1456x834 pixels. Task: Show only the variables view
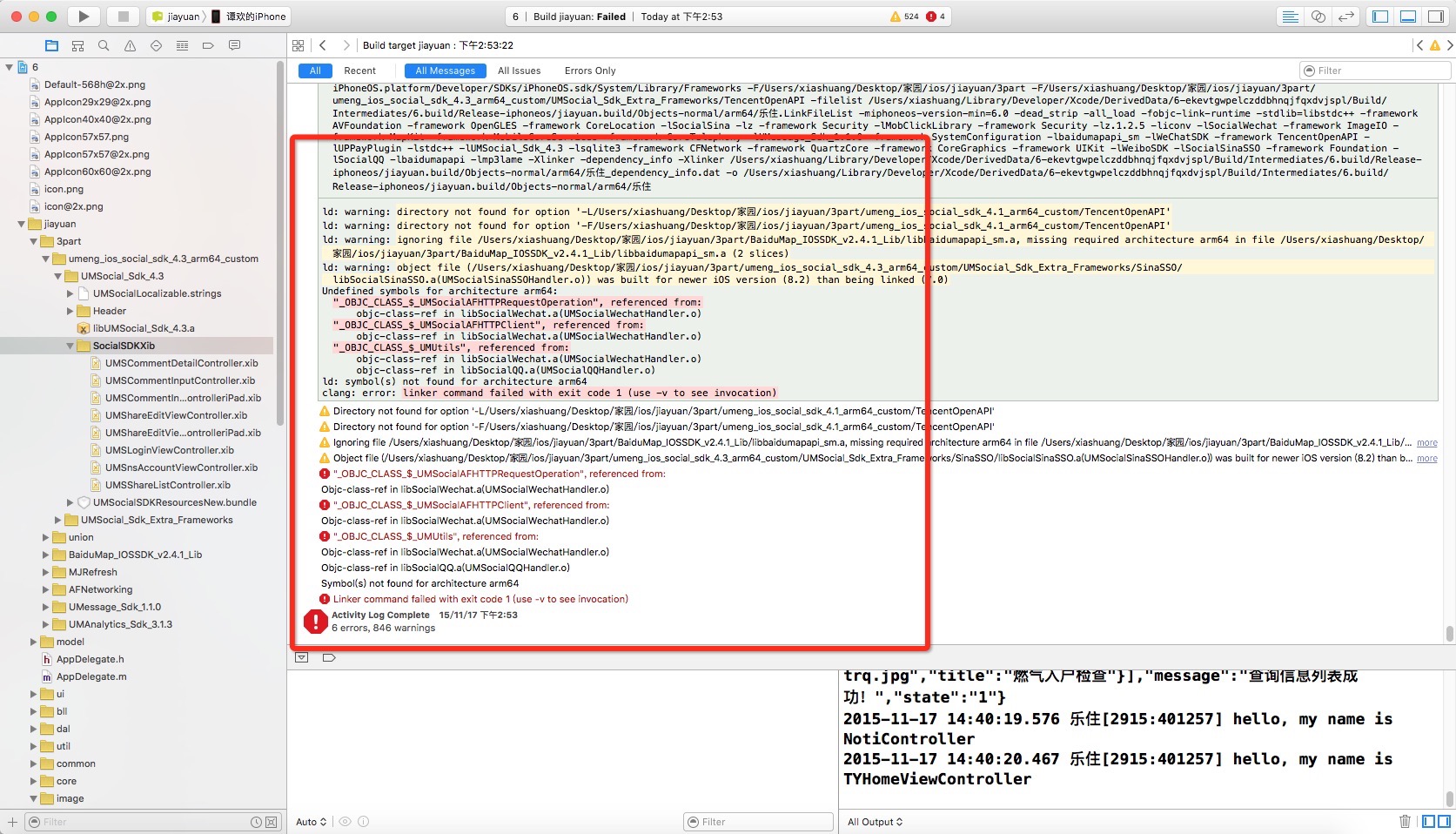1428,822
